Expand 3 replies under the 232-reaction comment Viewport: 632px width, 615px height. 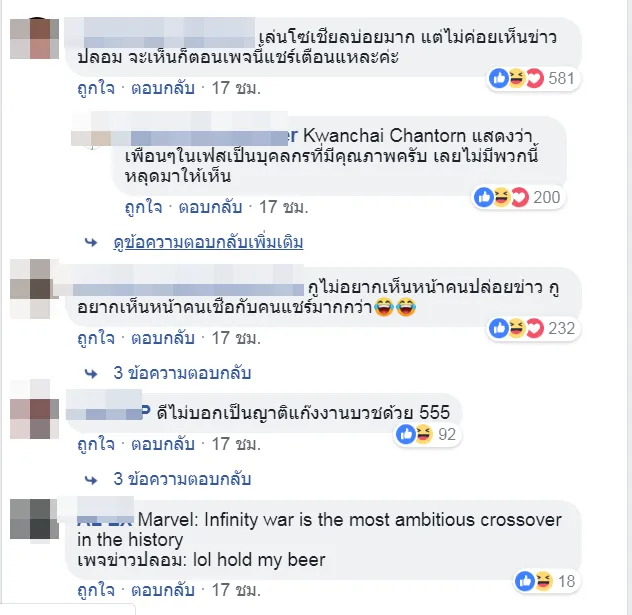182,373
